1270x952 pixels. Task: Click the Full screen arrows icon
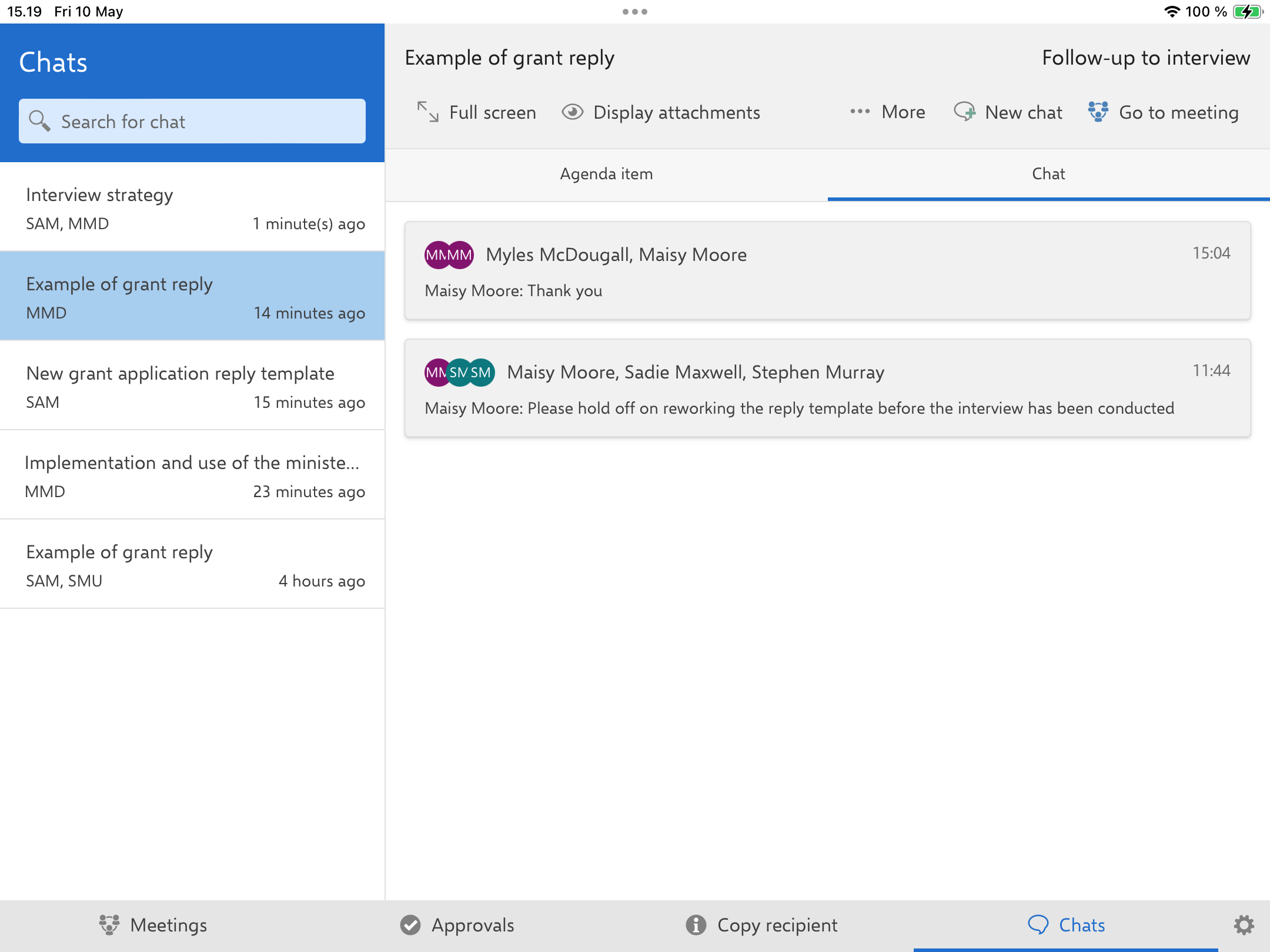point(428,112)
